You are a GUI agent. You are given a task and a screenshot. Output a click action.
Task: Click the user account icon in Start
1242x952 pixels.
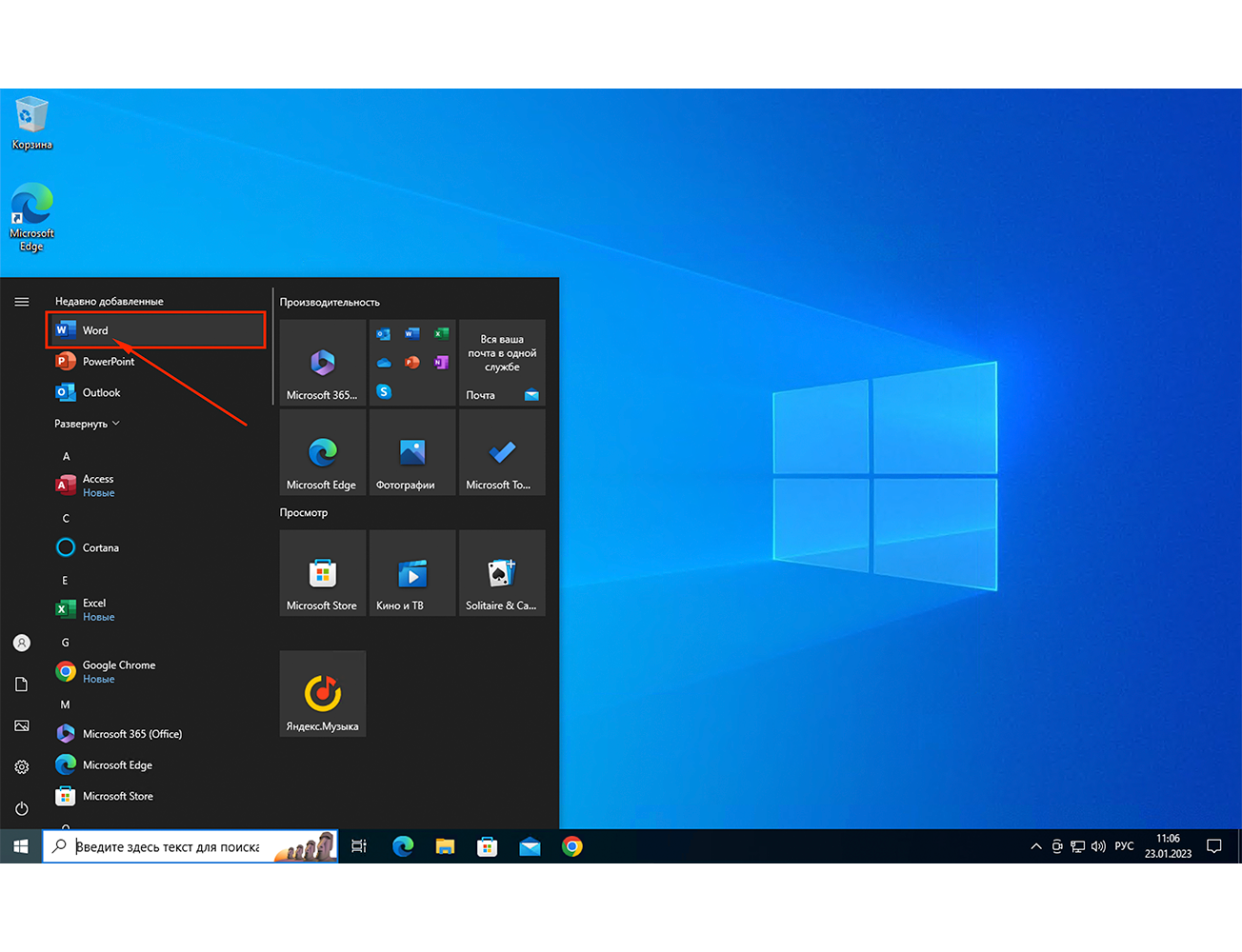pyautogui.click(x=22, y=643)
